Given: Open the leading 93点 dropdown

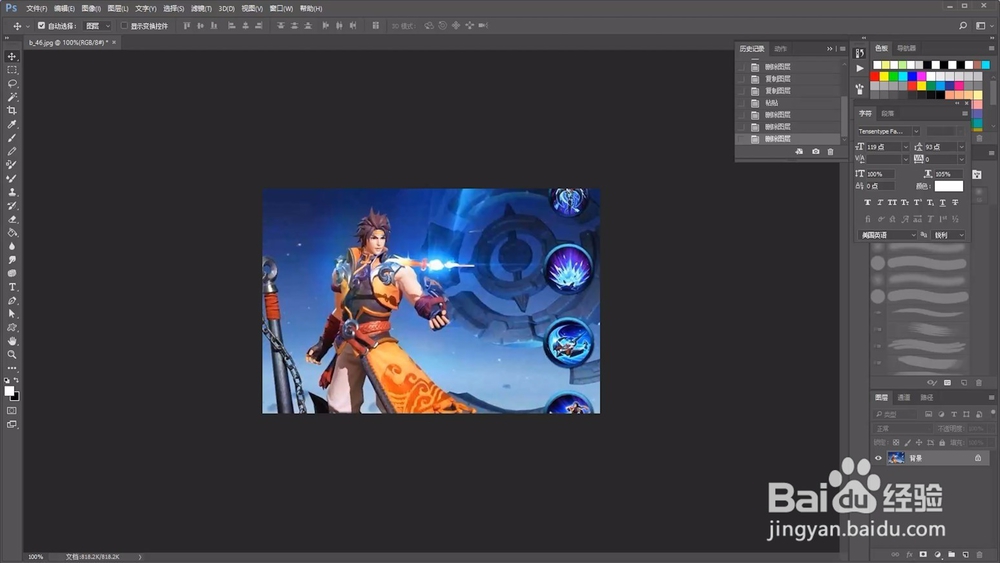Looking at the screenshot, I should tap(961, 147).
